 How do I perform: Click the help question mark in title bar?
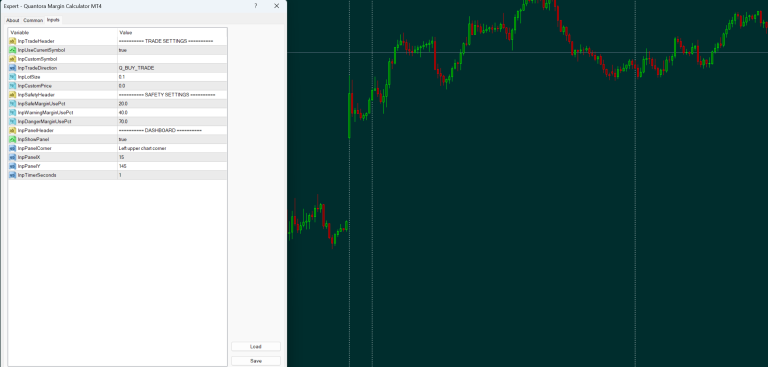pos(255,6)
